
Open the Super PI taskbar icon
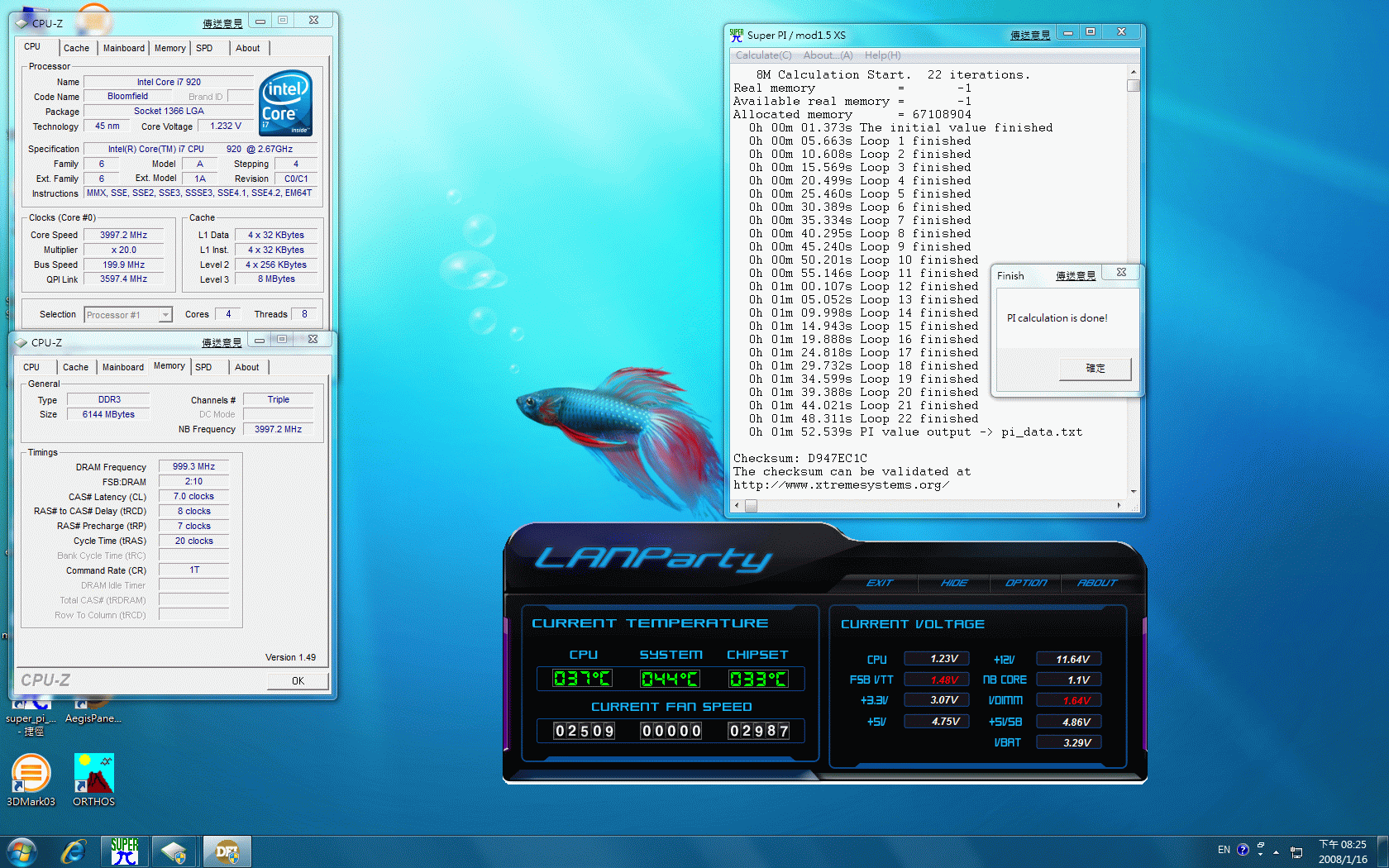[125, 851]
